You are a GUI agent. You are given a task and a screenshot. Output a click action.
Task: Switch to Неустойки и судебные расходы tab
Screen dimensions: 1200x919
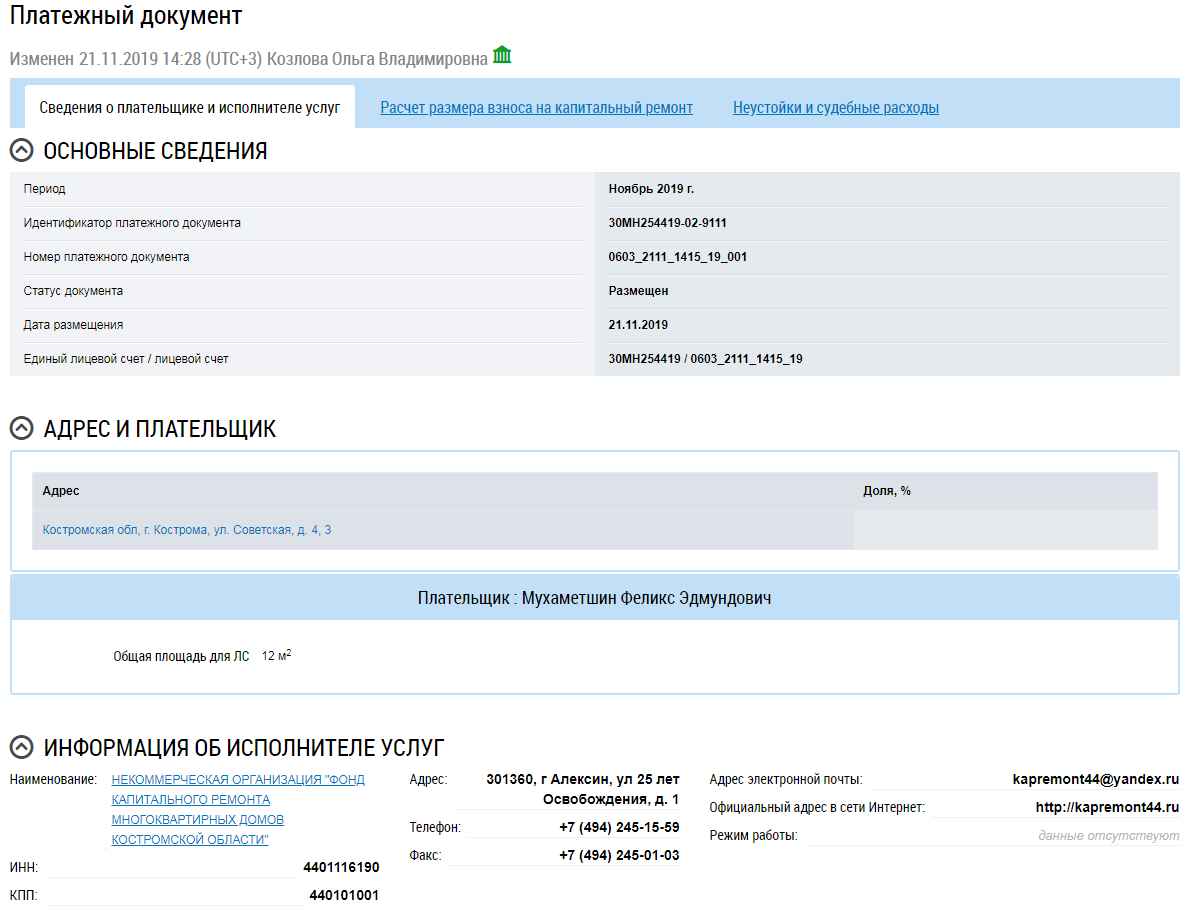tap(835, 108)
